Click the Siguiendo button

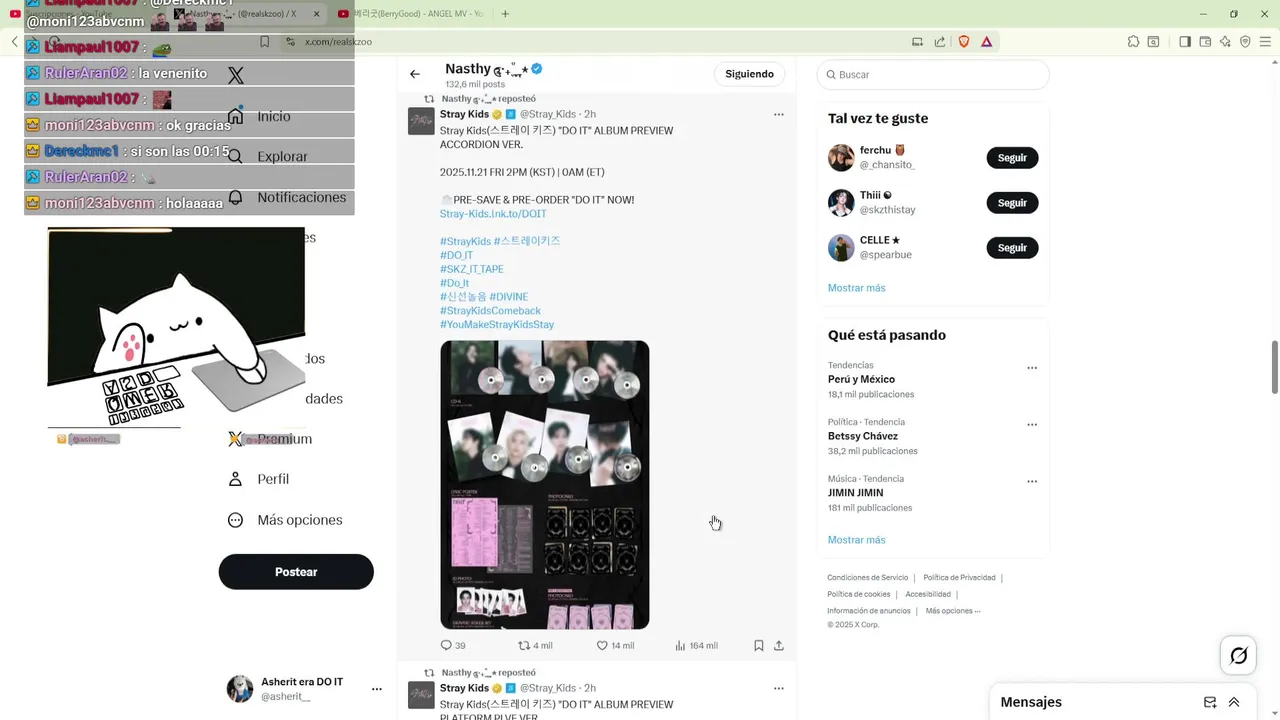(x=749, y=74)
